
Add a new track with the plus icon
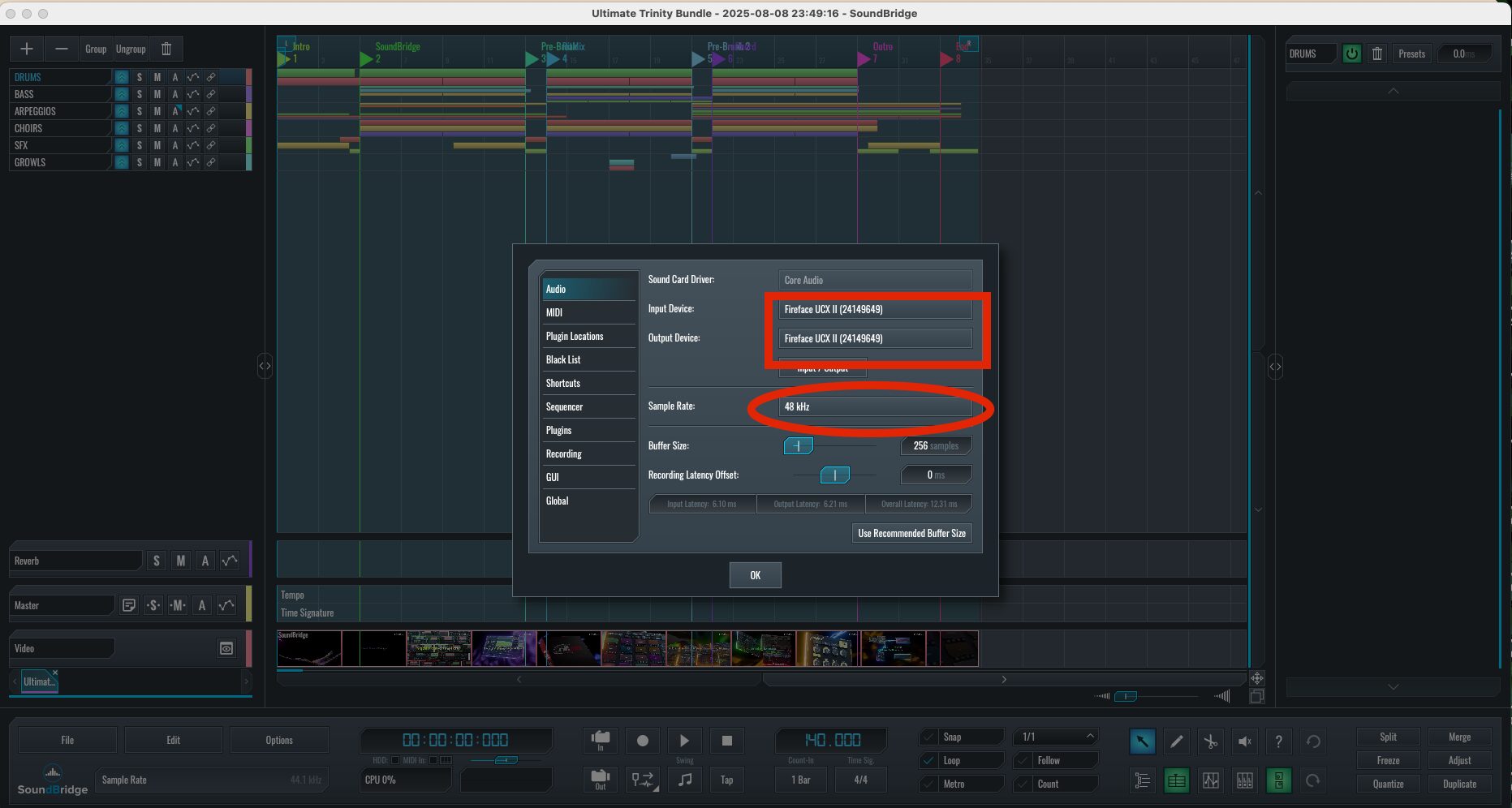coord(27,49)
